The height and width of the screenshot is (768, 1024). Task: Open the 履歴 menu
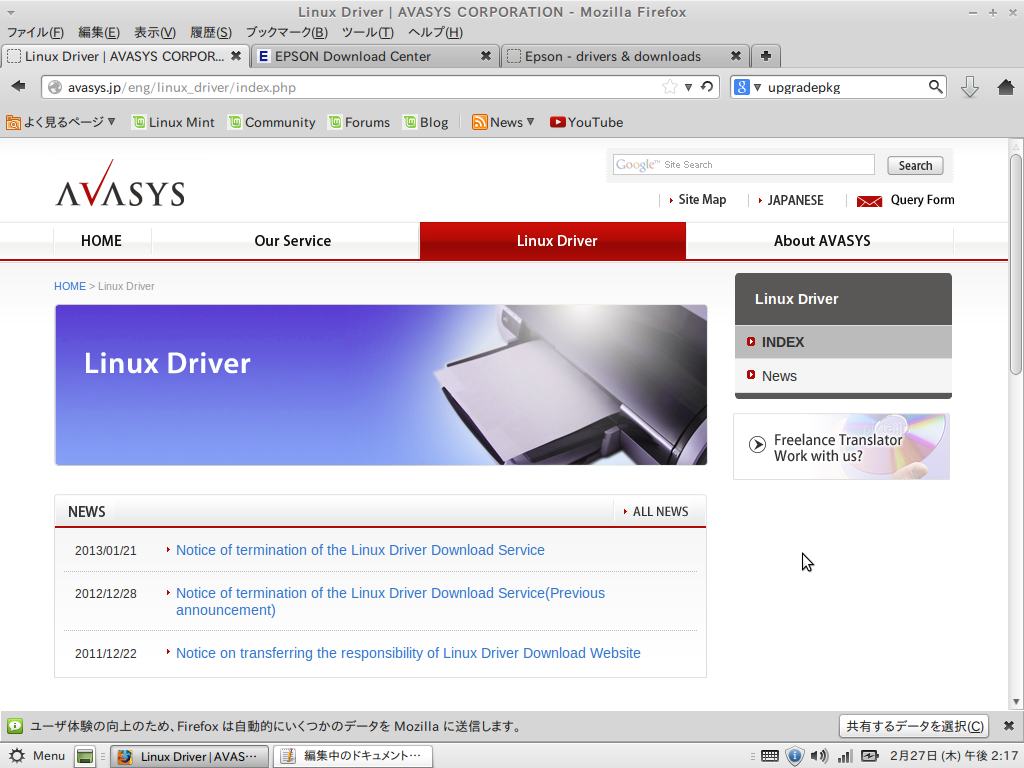click(211, 33)
